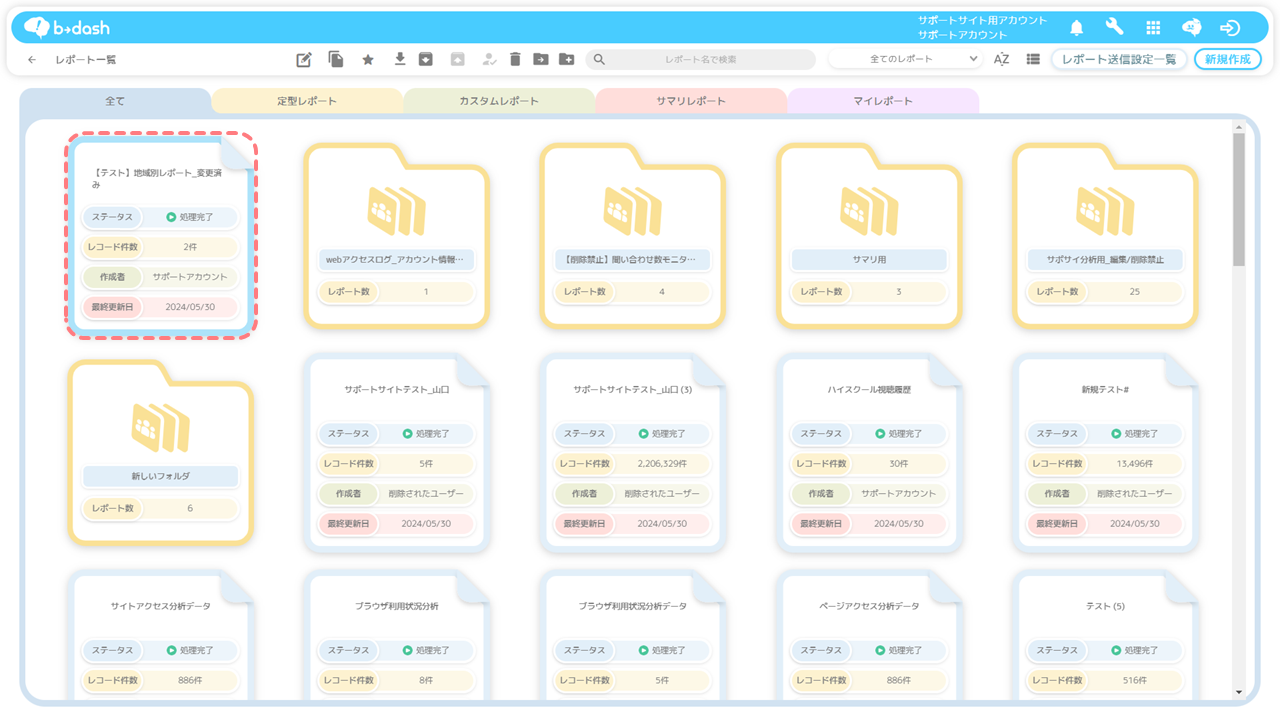The width and height of the screenshot is (1280, 720).
Task: Click the 新規作成 button
Action: tap(1227, 60)
